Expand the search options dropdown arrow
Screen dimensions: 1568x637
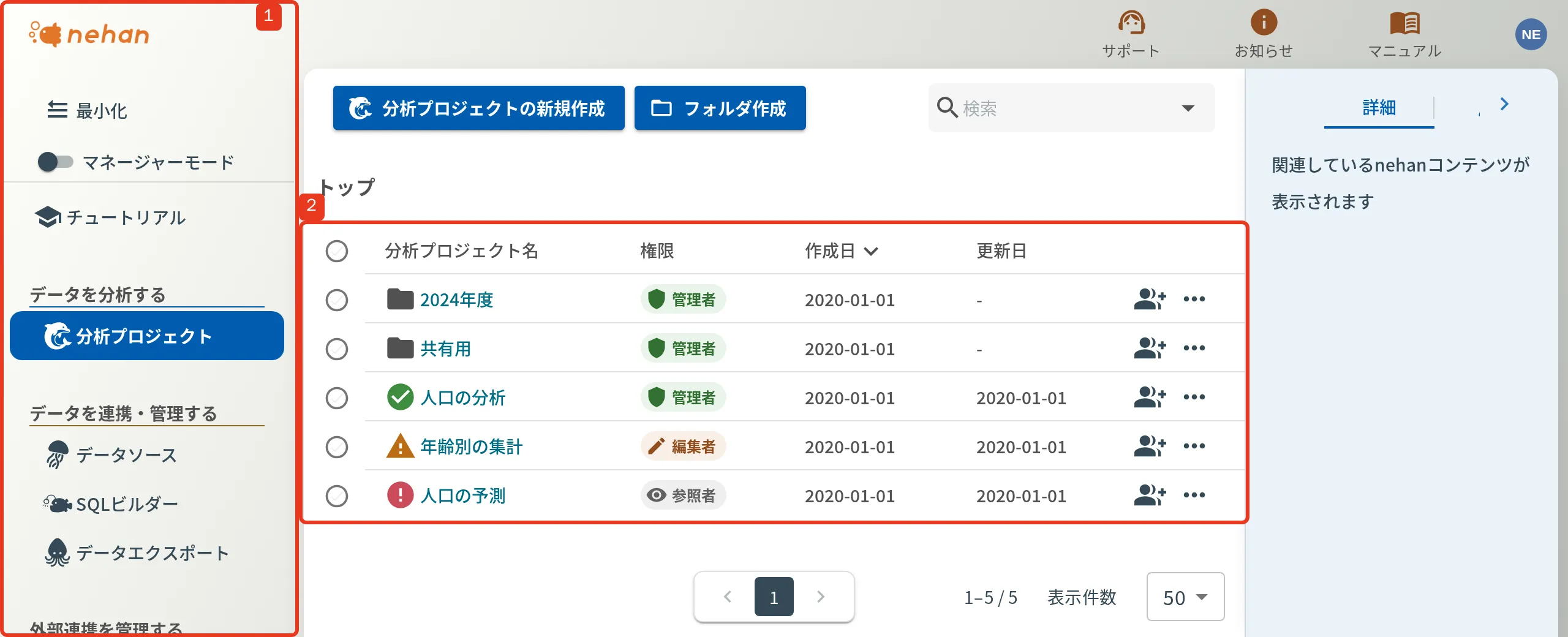tap(1188, 108)
